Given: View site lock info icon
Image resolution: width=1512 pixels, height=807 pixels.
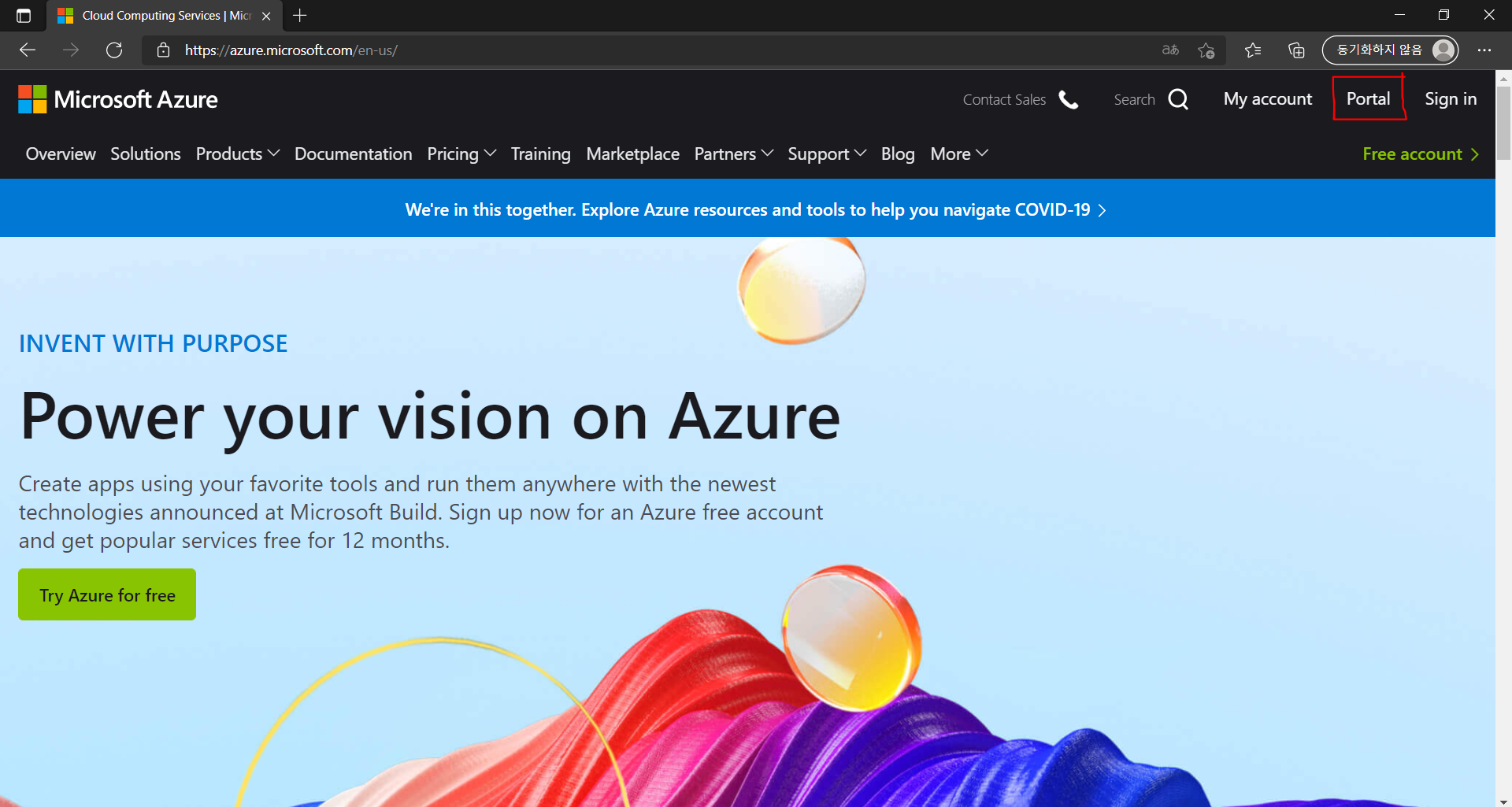Looking at the screenshot, I should [x=163, y=50].
